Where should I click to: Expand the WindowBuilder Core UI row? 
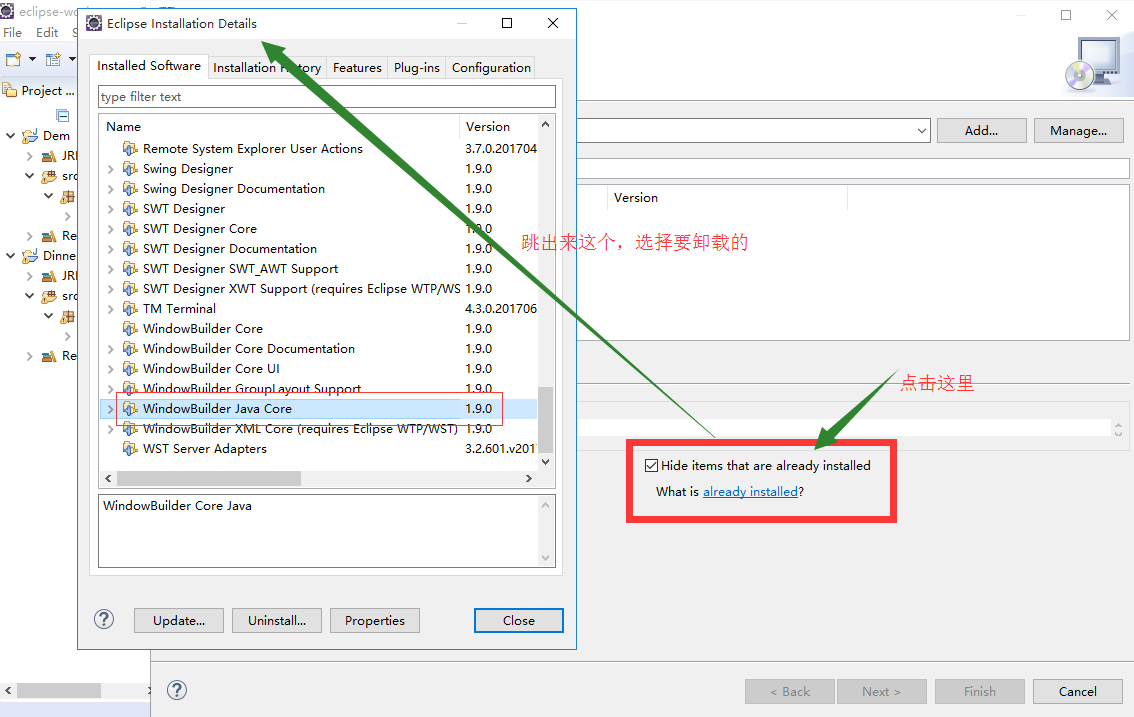111,369
